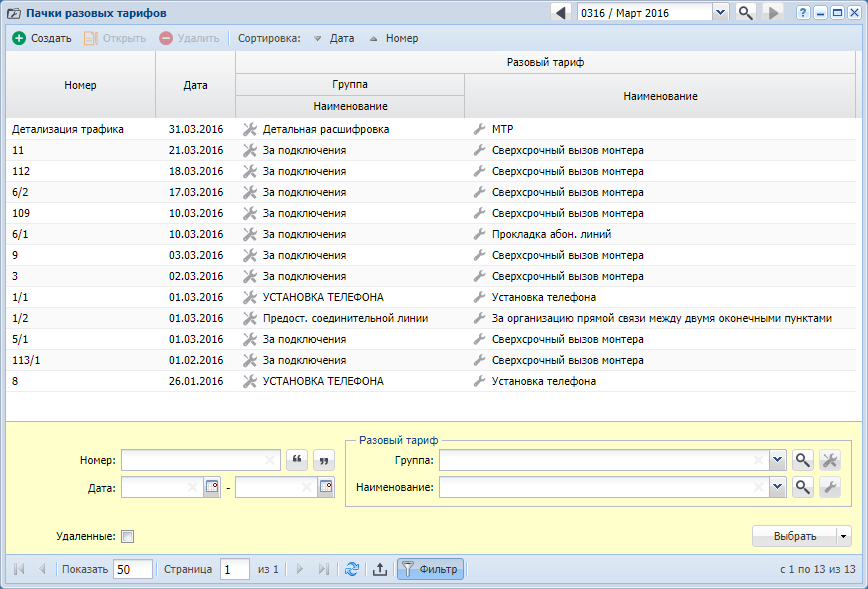This screenshot has width=868, height=589.
Task: Select date cell 03.03.2016
Action: pos(196,255)
